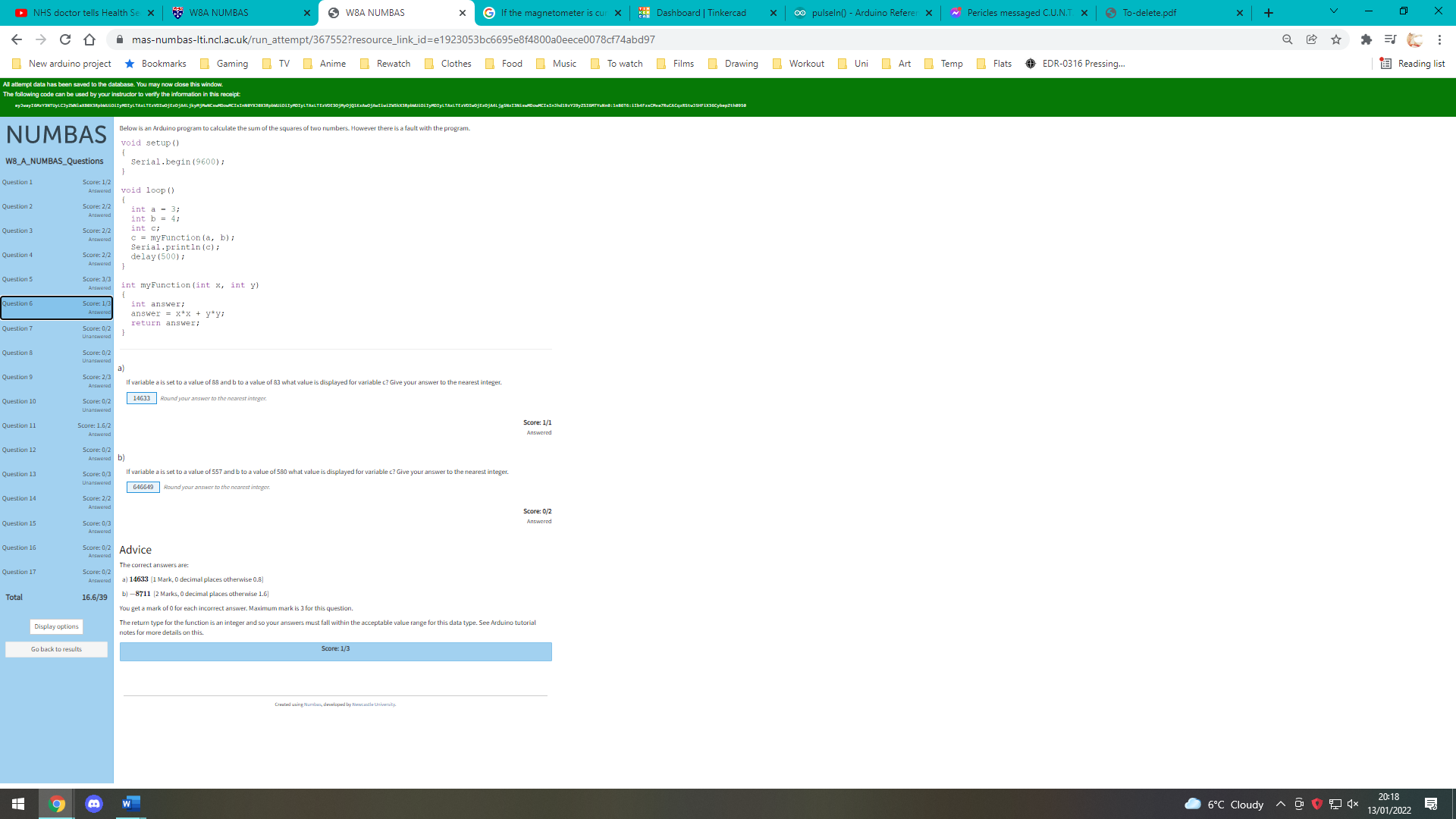Viewport: 1456px width, 819px height.
Task: Click the Display options button
Action: (56, 626)
